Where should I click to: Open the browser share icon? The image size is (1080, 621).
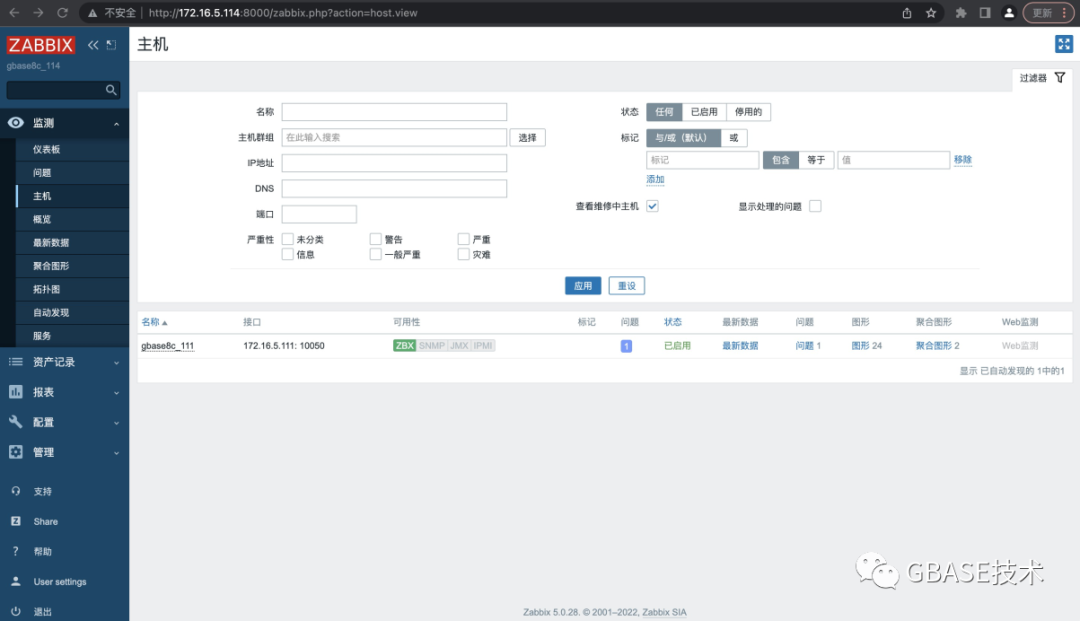pos(906,13)
